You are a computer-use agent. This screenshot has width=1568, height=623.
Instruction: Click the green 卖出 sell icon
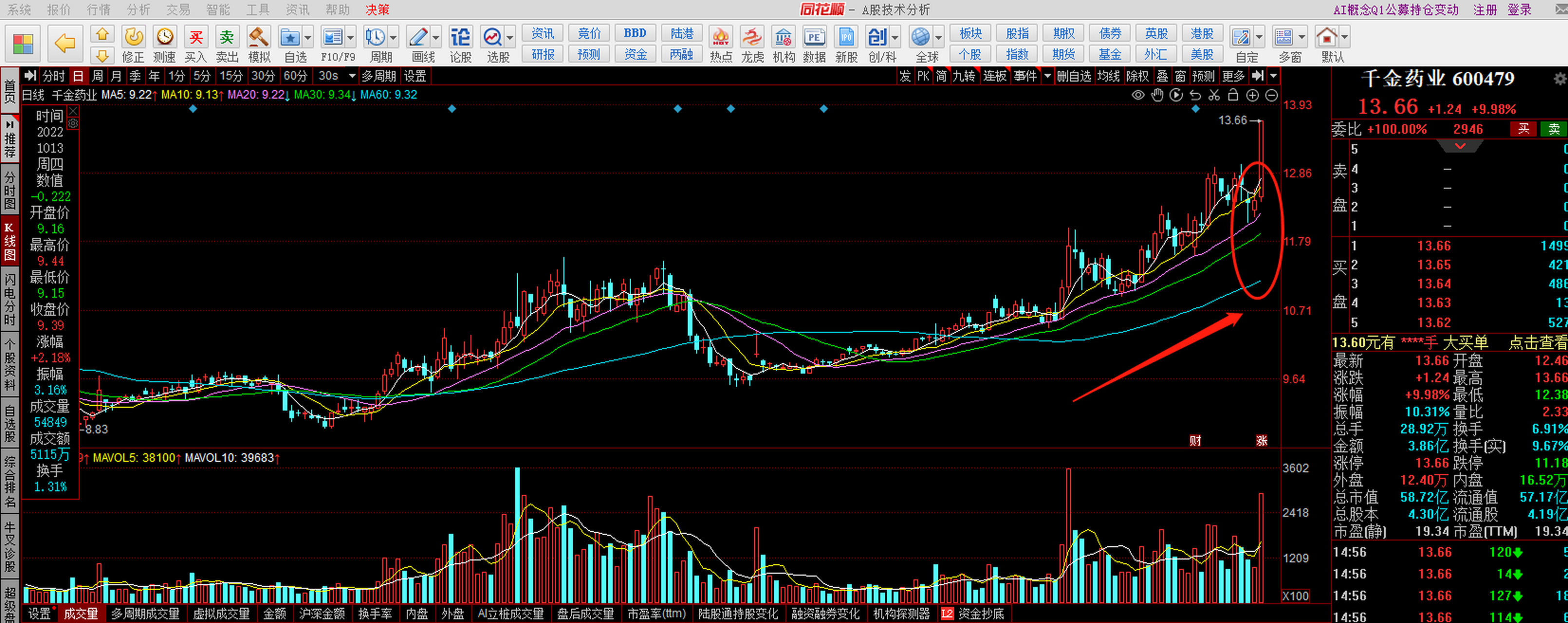(x=227, y=37)
